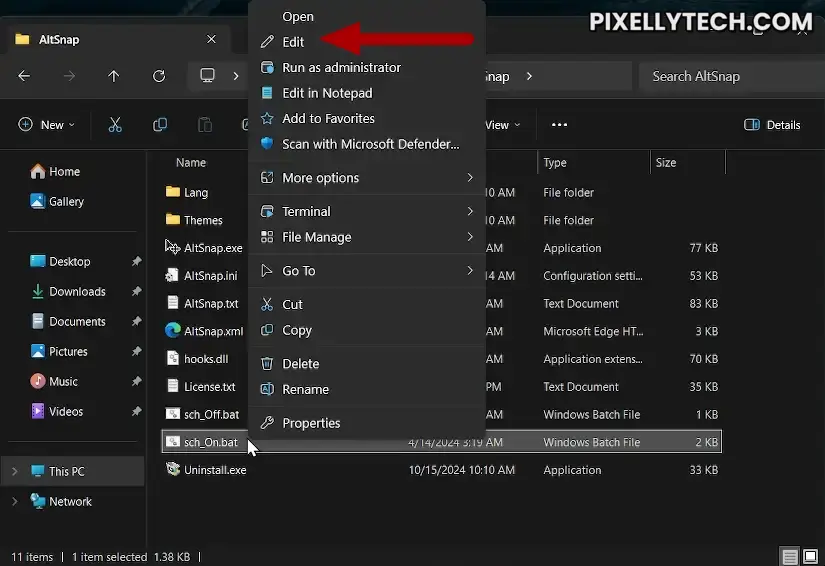Refresh the AltSnap folder view
Image resolution: width=825 pixels, height=566 pixels.
(x=159, y=76)
